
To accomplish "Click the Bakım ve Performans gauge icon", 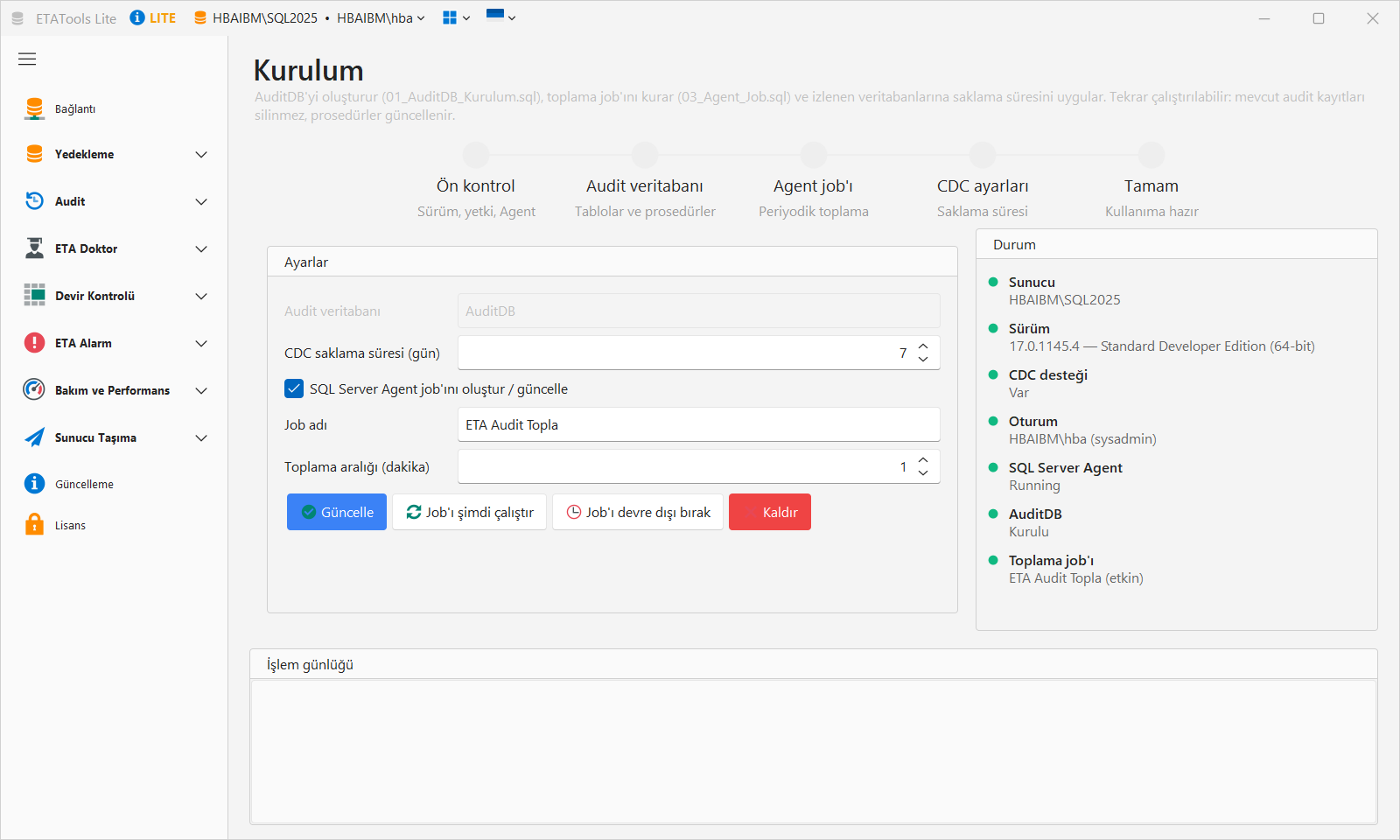I will [x=34, y=390].
